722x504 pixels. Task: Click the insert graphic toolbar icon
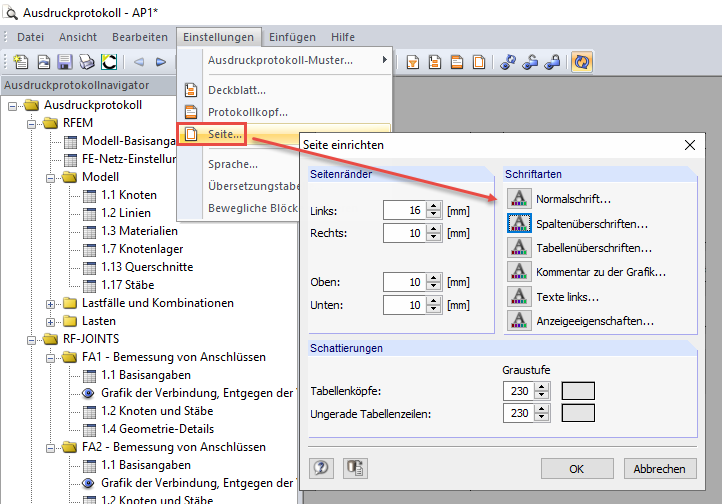(x=44, y=62)
